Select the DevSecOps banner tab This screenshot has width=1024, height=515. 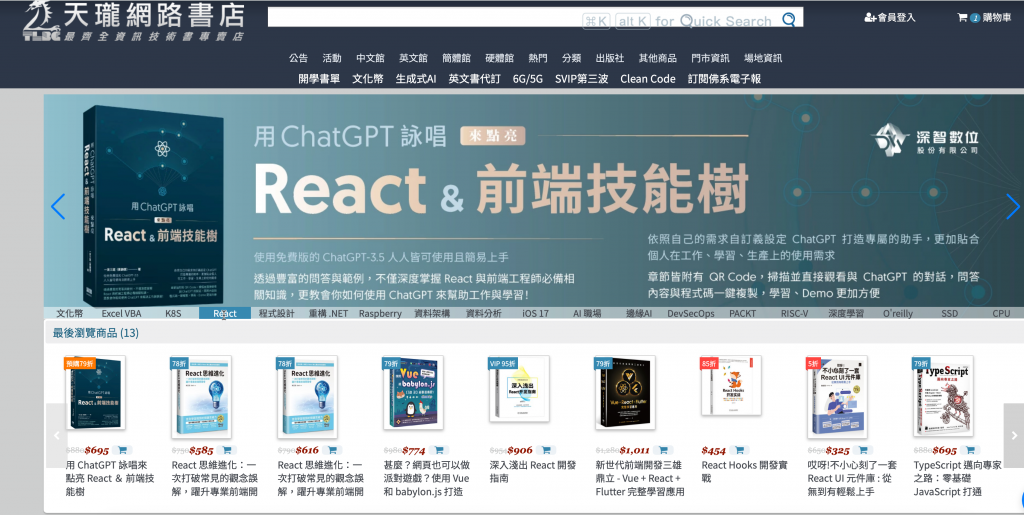pyautogui.click(x=691, y=313)
